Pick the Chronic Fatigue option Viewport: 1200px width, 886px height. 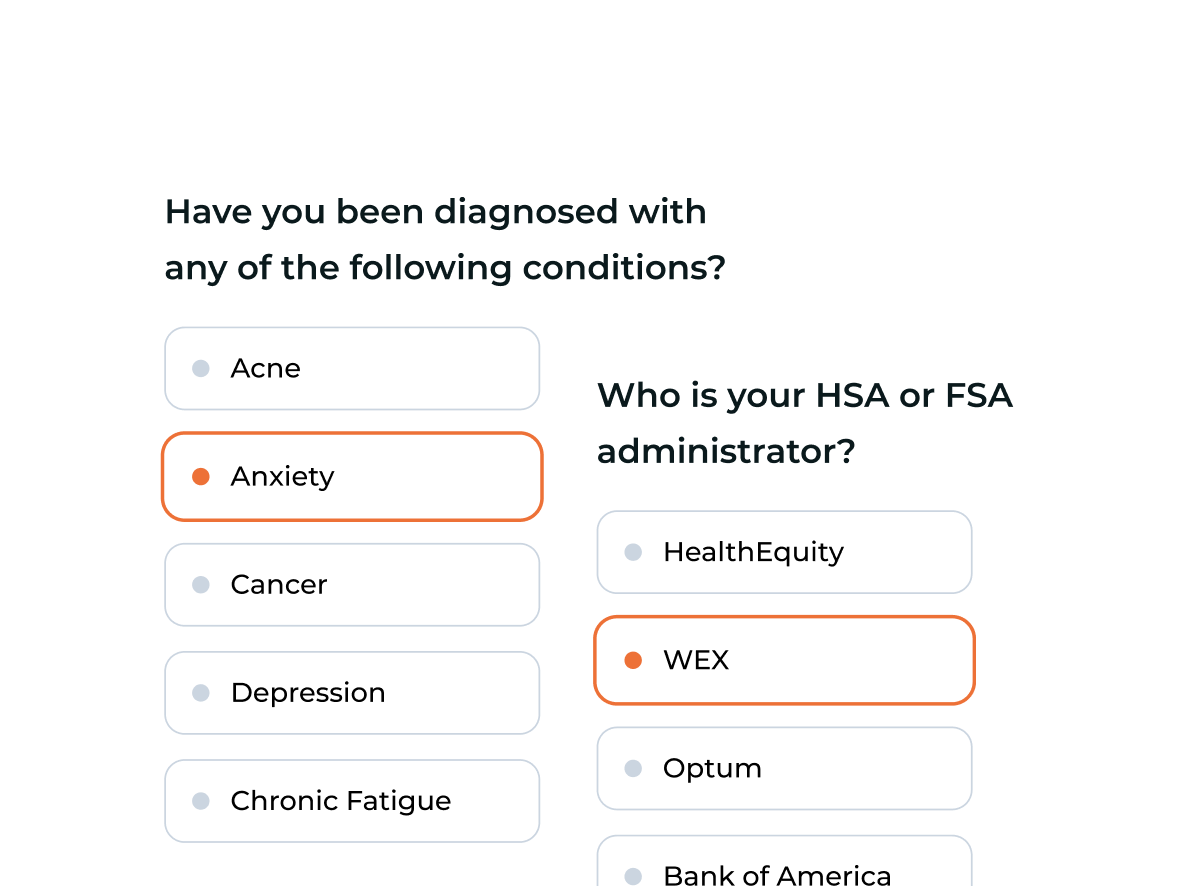click(x=352, y=800)
